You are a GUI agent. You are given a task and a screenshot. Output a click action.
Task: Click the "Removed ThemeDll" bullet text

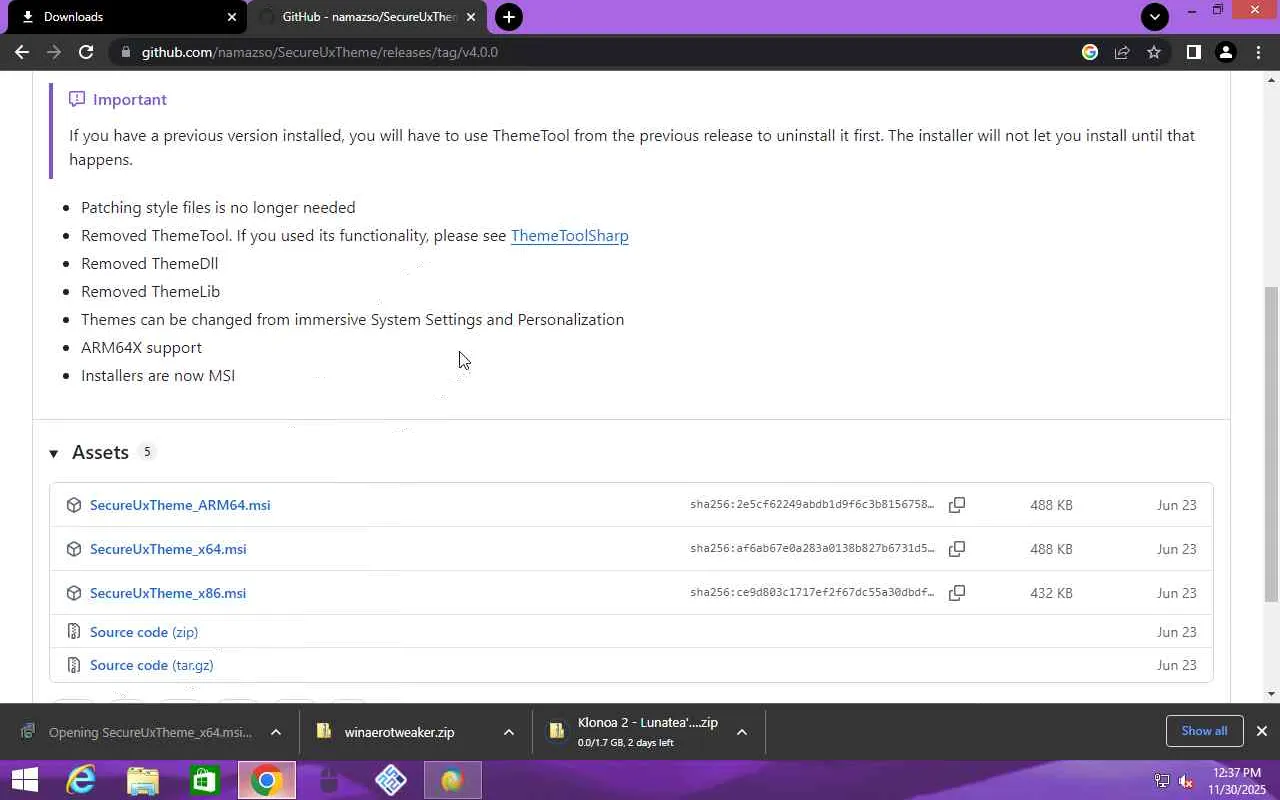click(x=149, y=264)
